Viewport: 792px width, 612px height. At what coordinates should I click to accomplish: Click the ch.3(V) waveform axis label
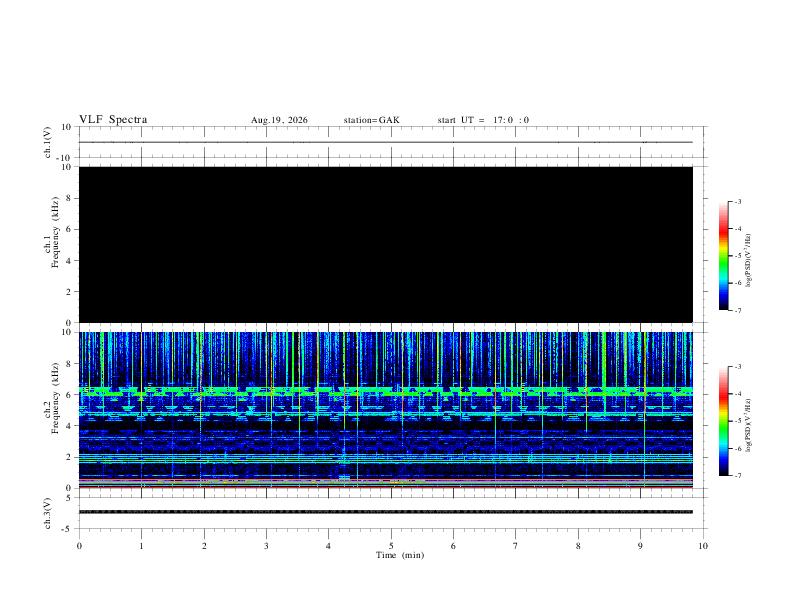(48, 514)
